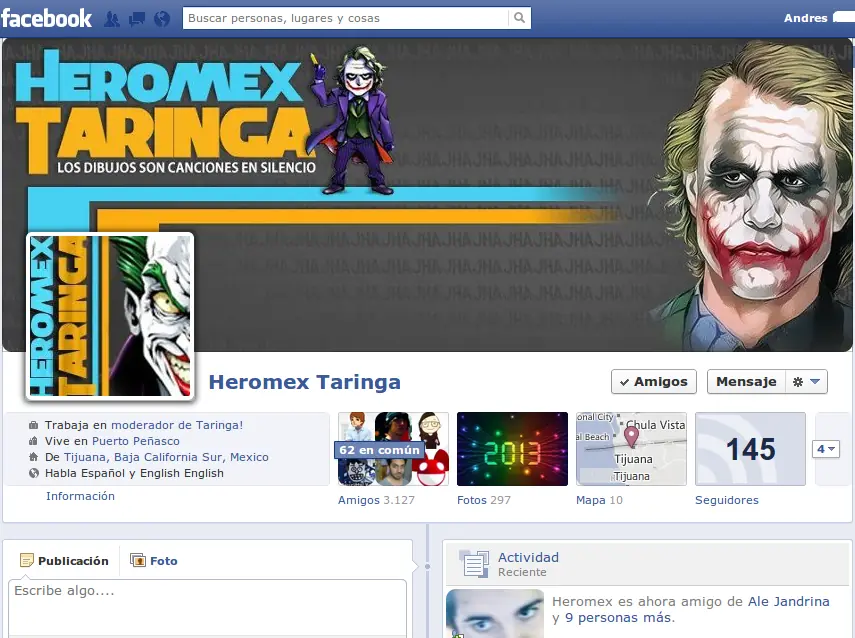Image resolution: width=855 pixels, height=638 pixels.
Task: Click the languages globe icon
Action: [34, 473]
